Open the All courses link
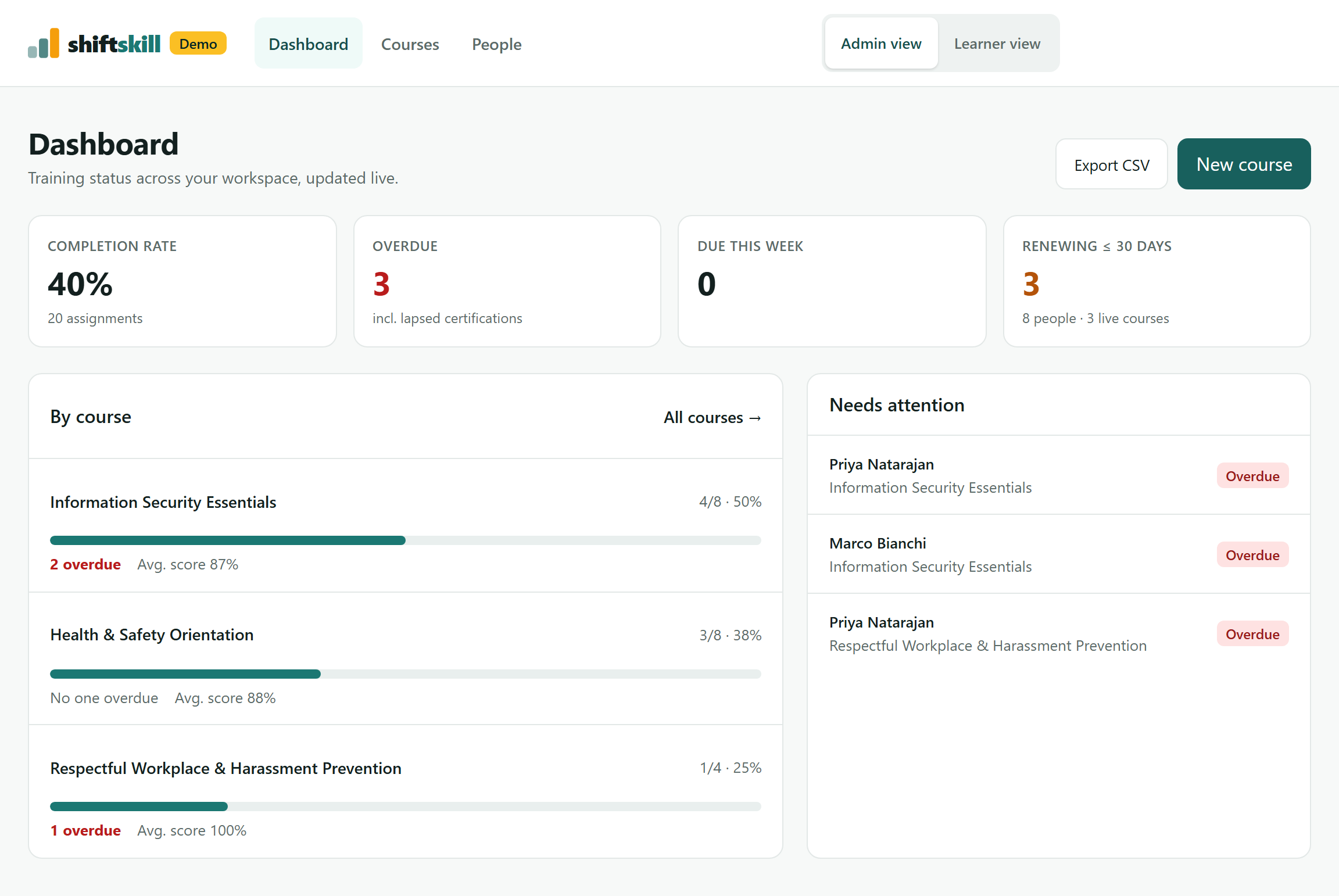The image size is (1339, 896). [713, 417]
